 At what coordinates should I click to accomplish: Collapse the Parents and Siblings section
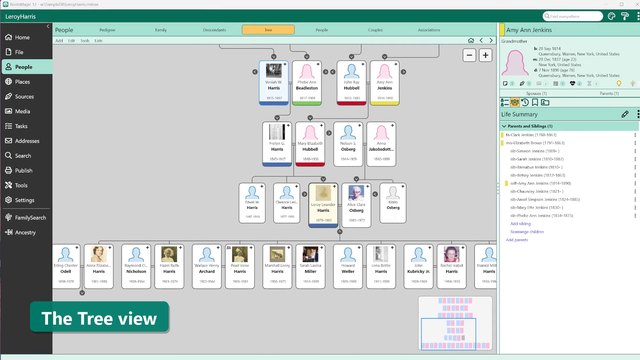point(504,127)
